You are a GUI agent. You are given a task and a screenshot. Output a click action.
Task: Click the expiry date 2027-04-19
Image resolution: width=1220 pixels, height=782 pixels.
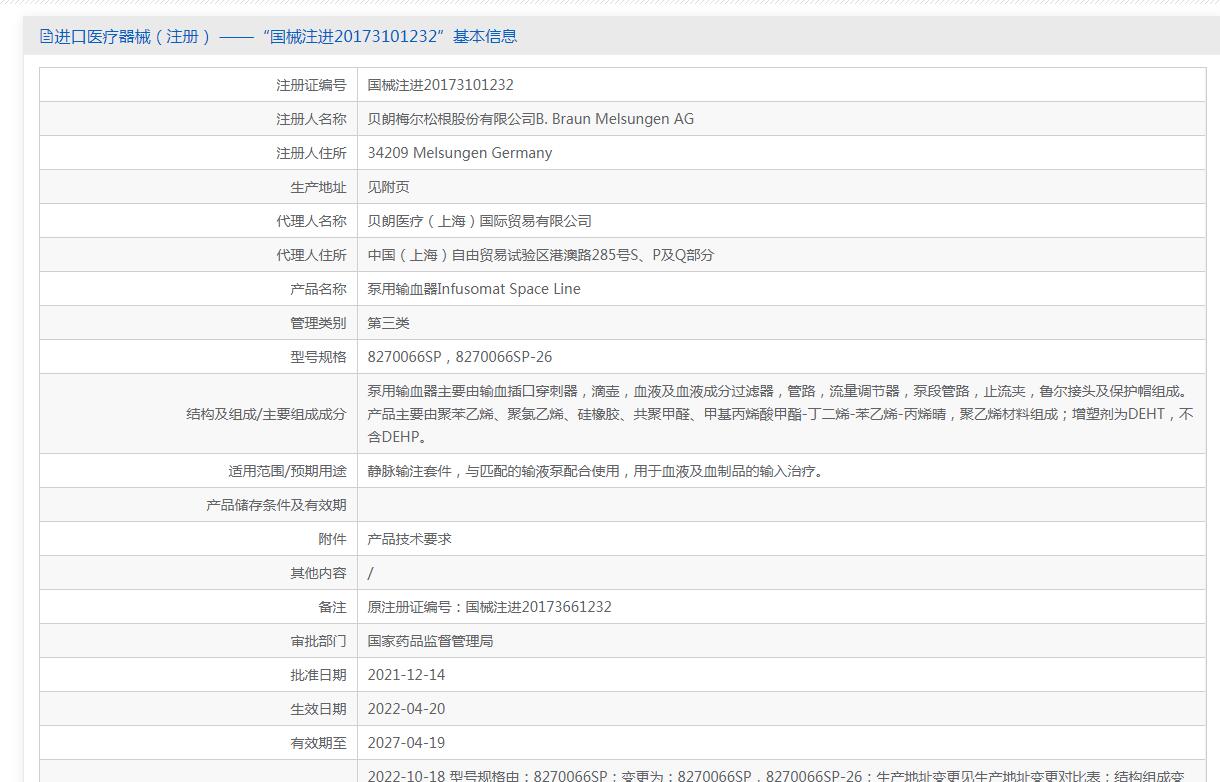[x=406, y=743]
